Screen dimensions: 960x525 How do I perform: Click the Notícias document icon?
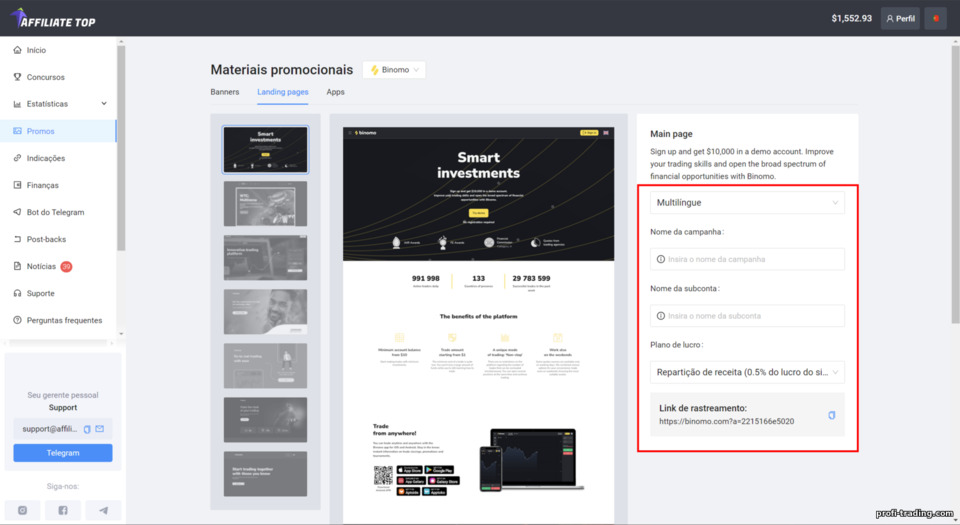click(17, 266)
